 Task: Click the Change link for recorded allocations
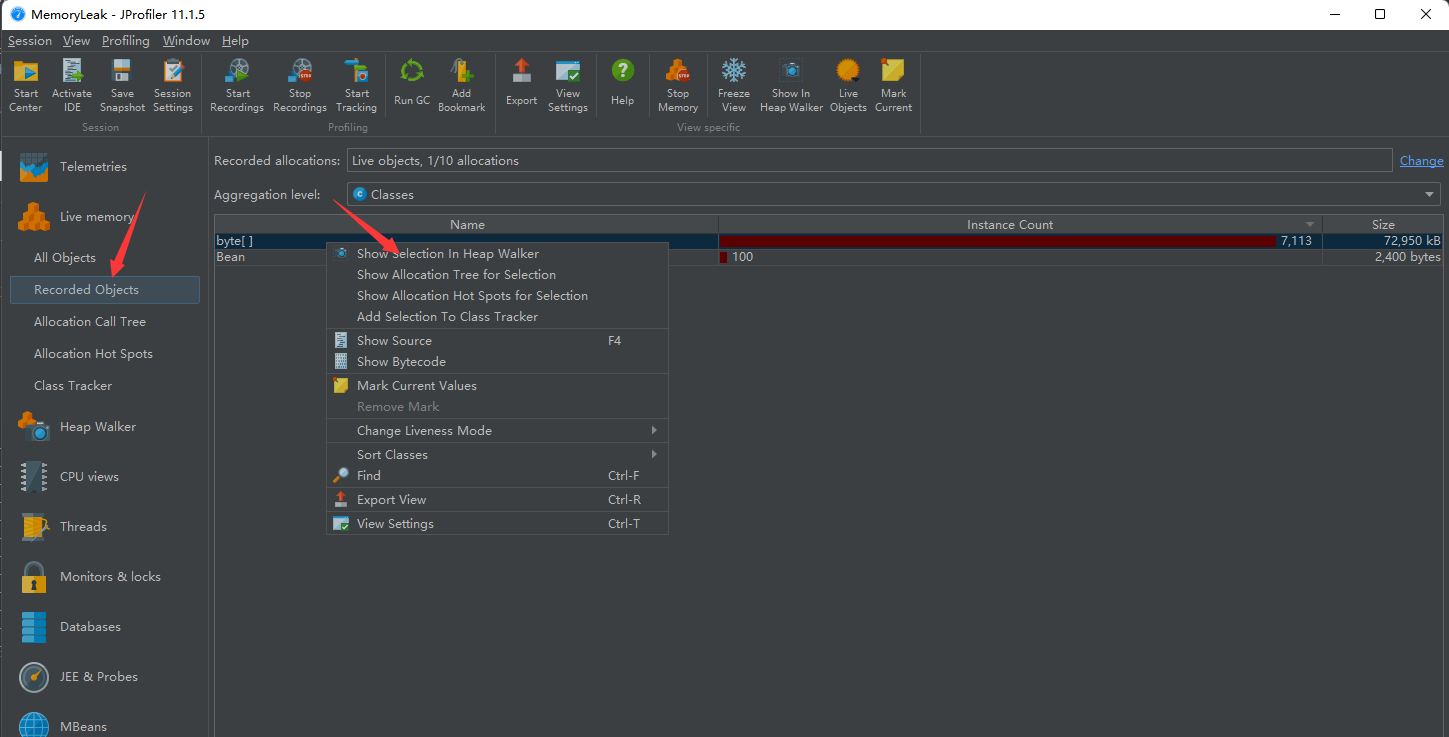tap(1421, 161)
